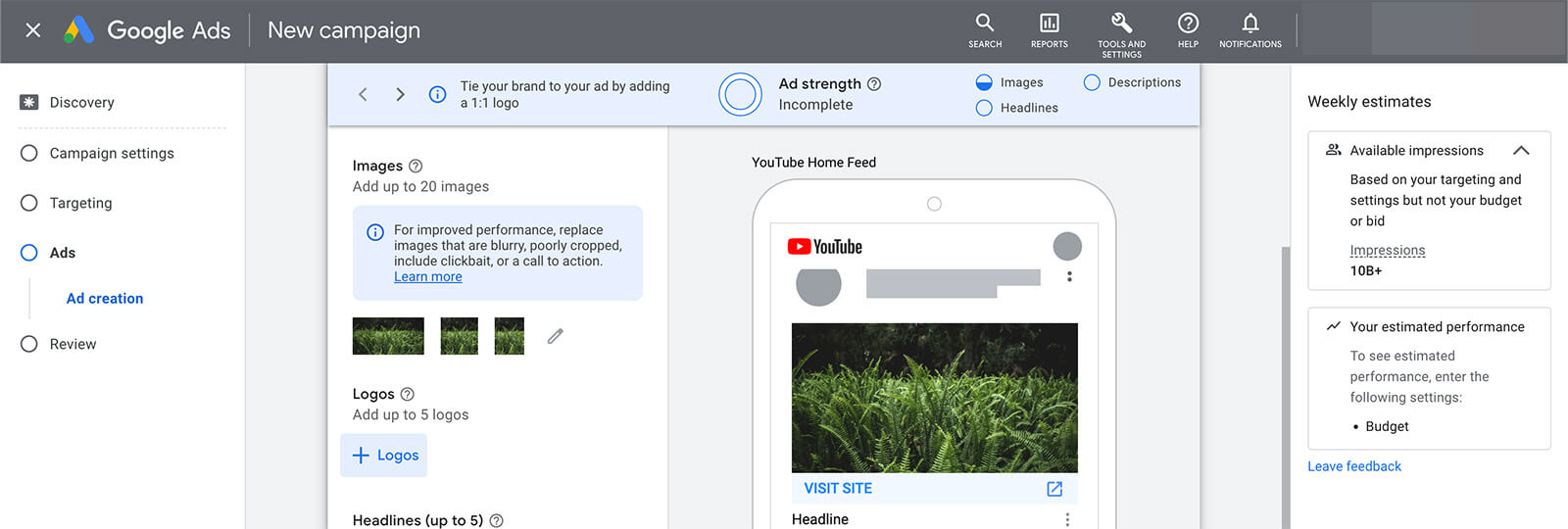Go to Review step
This screenshot has height=529, width=1568.
tap(59, 344)
